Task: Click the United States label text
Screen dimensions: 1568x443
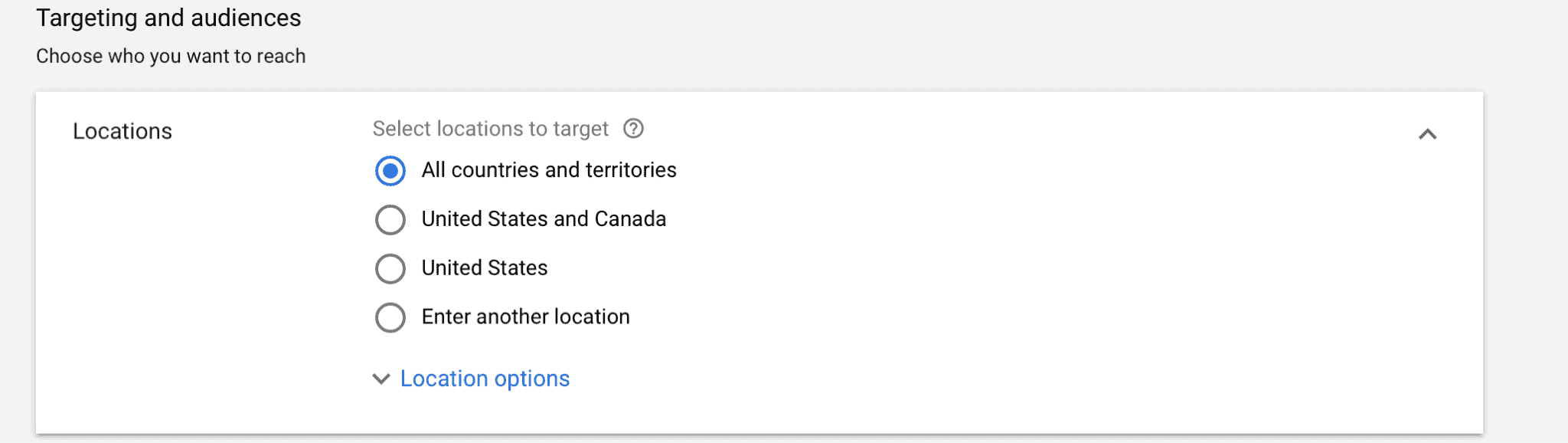Action: pos(485,268)
